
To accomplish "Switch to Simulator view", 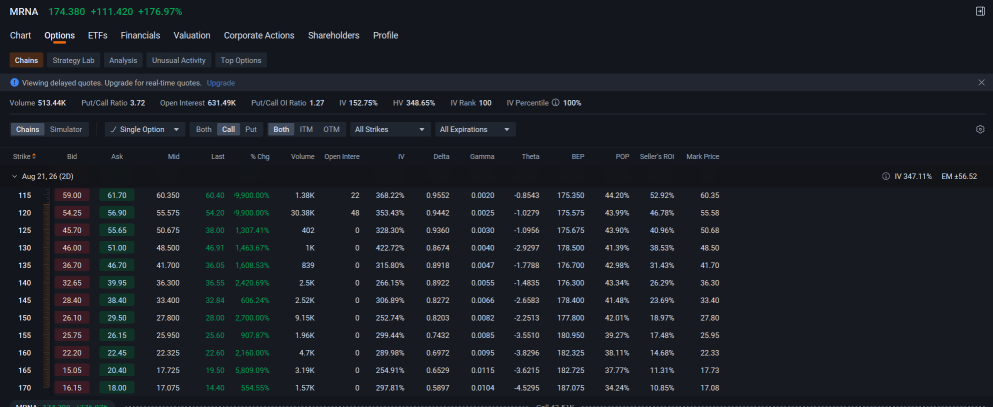I will 66,129.
